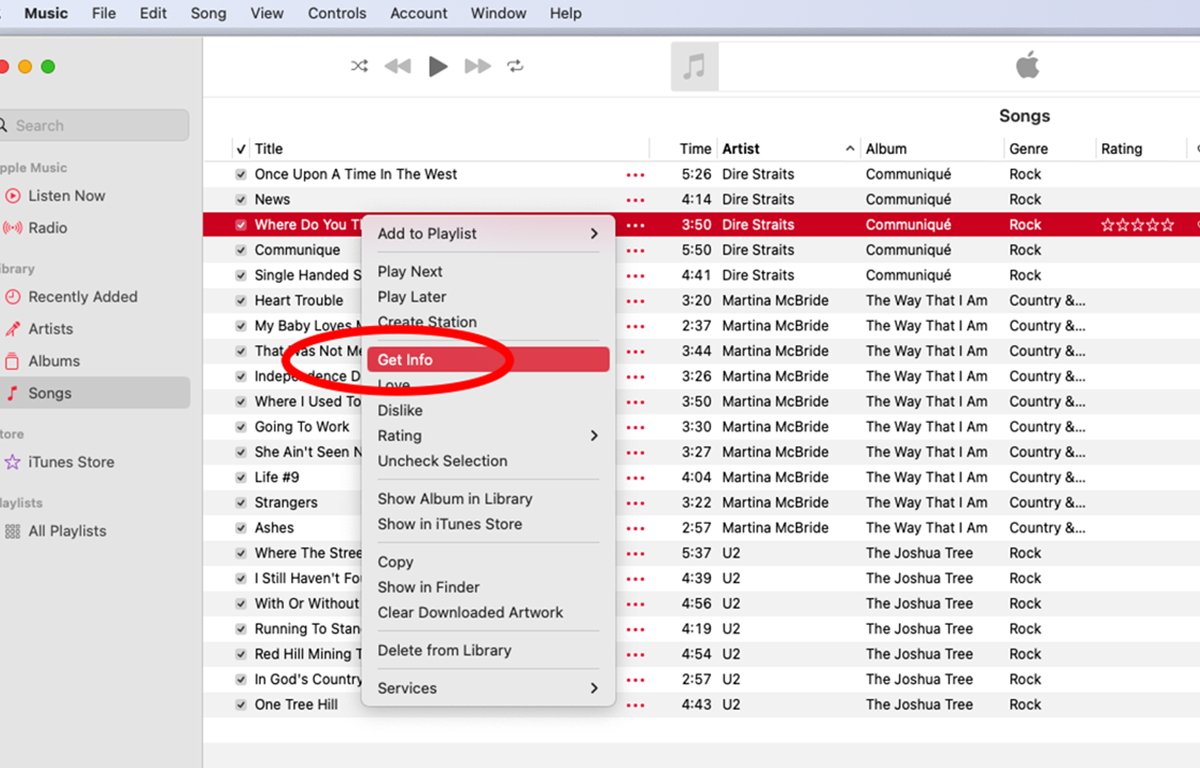The image size is (1200, 768).
Task: Toggle shuffle playback icon
Action: tap(359, 66)
